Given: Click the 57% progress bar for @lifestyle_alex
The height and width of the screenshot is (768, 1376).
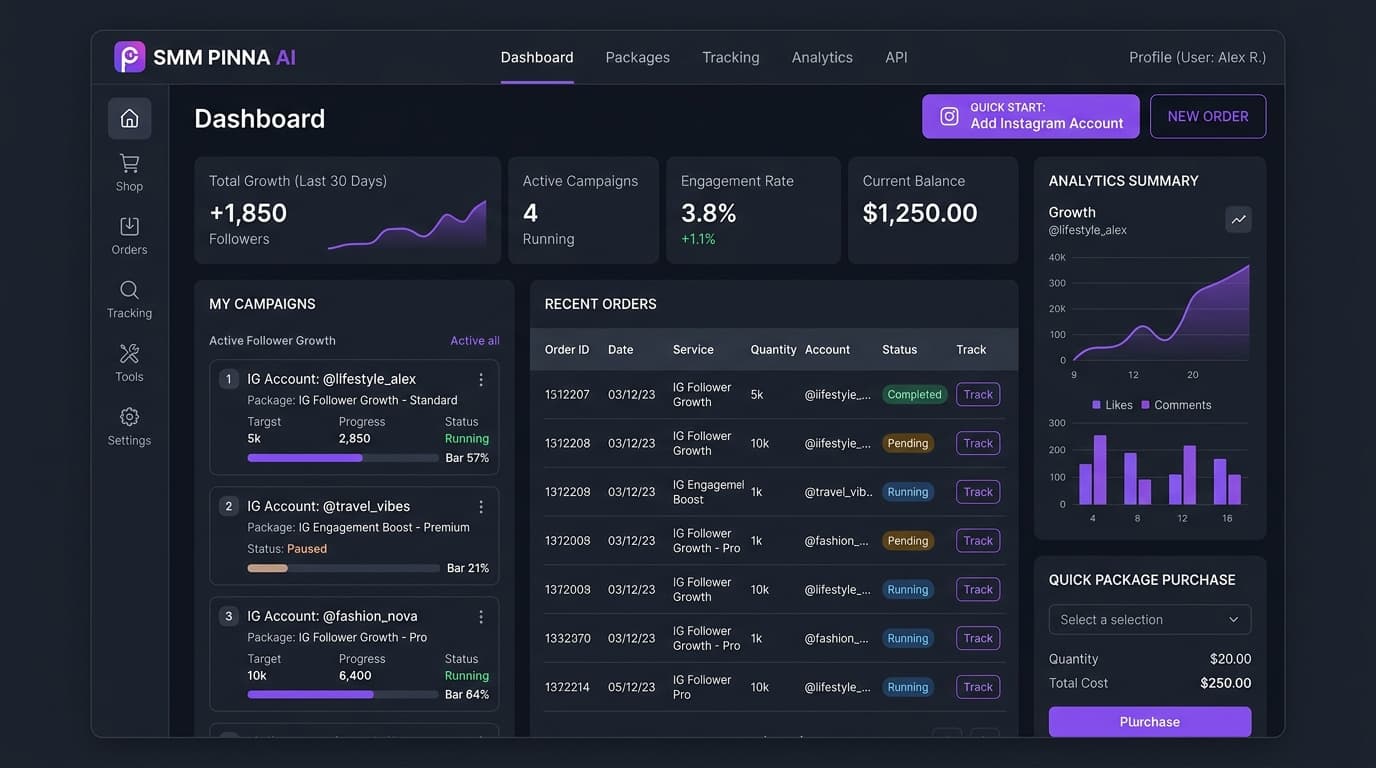Looking at the screenshot, I should click(343, 458).
